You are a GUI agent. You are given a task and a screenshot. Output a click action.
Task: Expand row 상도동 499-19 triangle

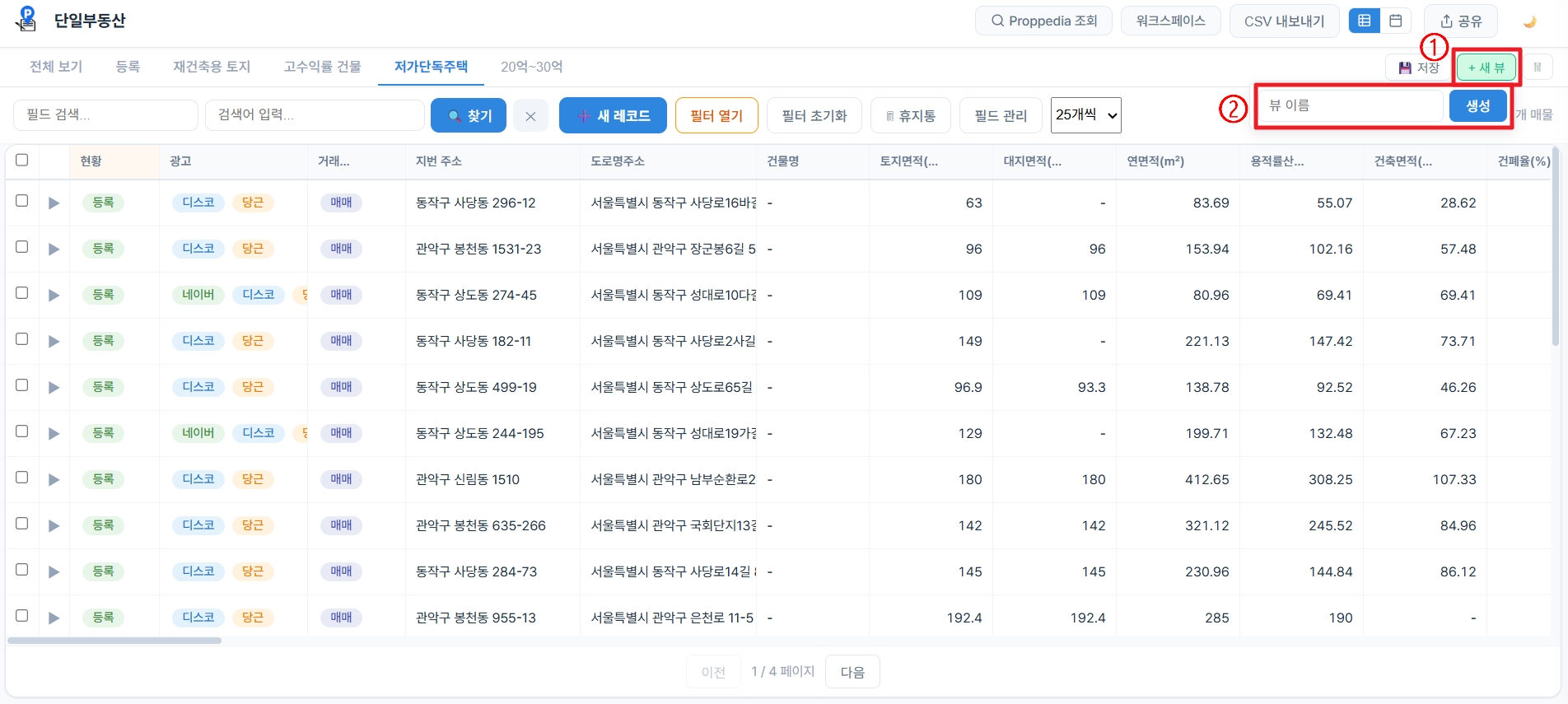point(54,387)
